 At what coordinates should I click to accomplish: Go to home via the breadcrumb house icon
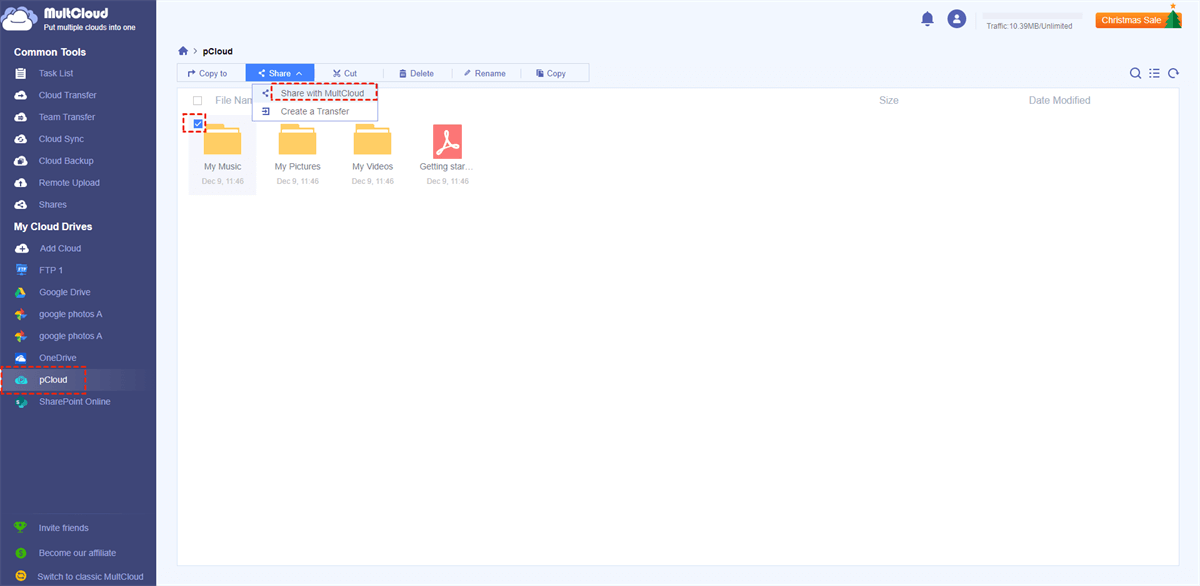click(183, 51)
